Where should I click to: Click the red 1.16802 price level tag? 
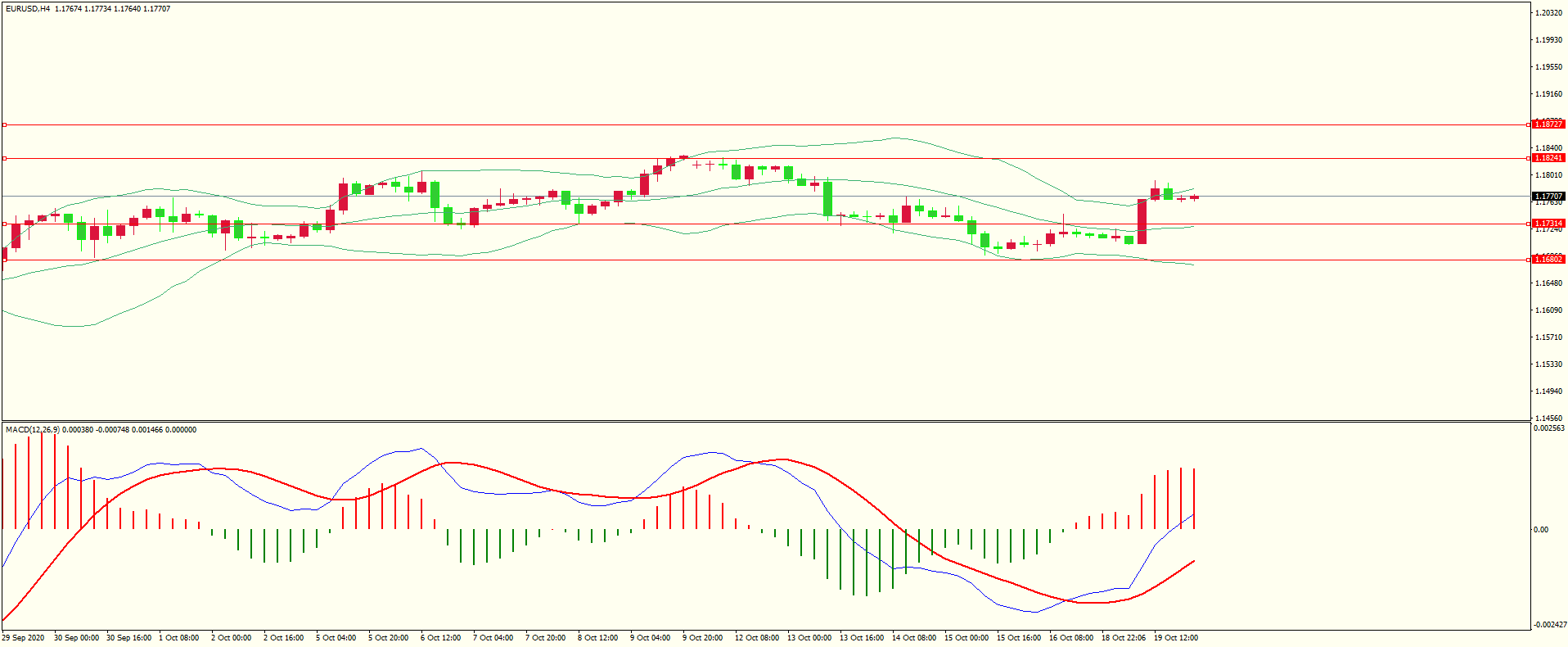(x=1548, y=260)
